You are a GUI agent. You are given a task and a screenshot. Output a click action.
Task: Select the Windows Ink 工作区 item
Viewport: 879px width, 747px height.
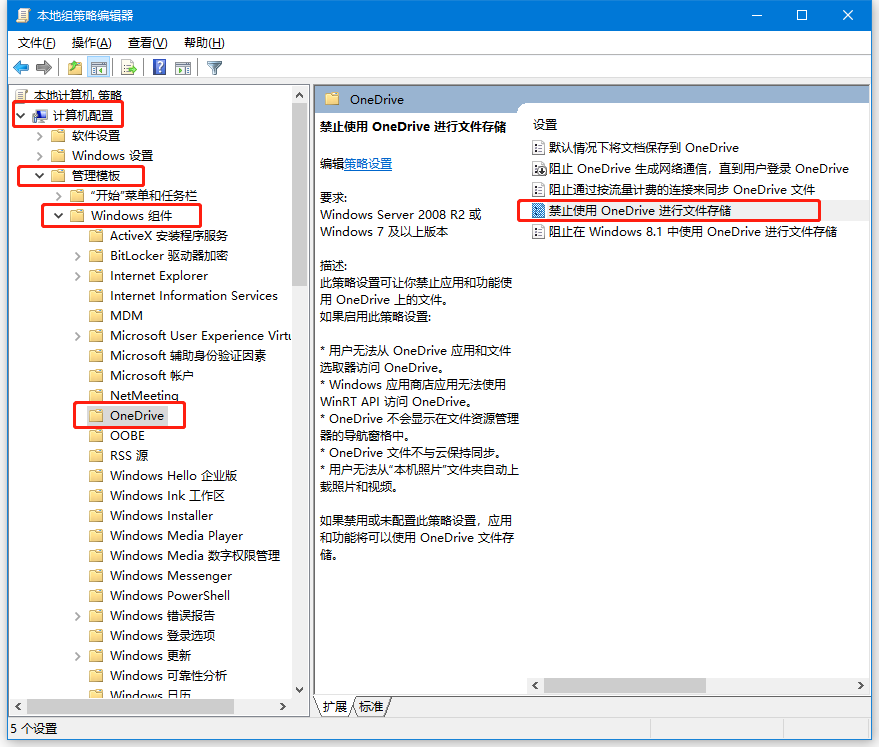coord(167,495)
